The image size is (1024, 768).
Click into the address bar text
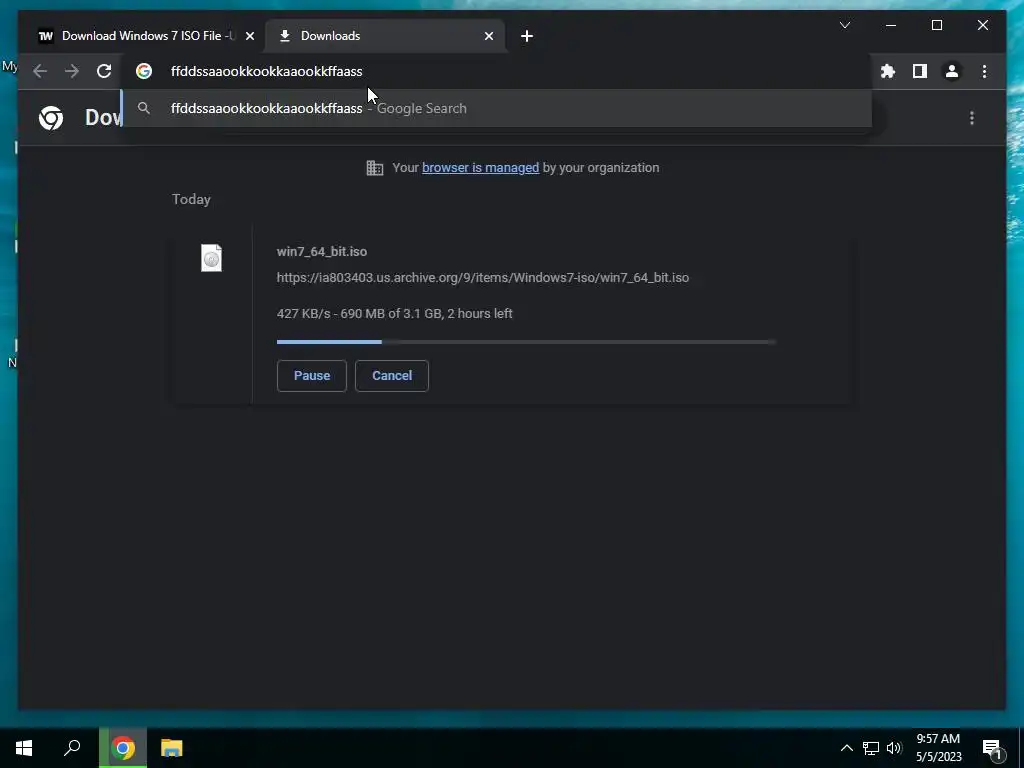tap(266, 71)
